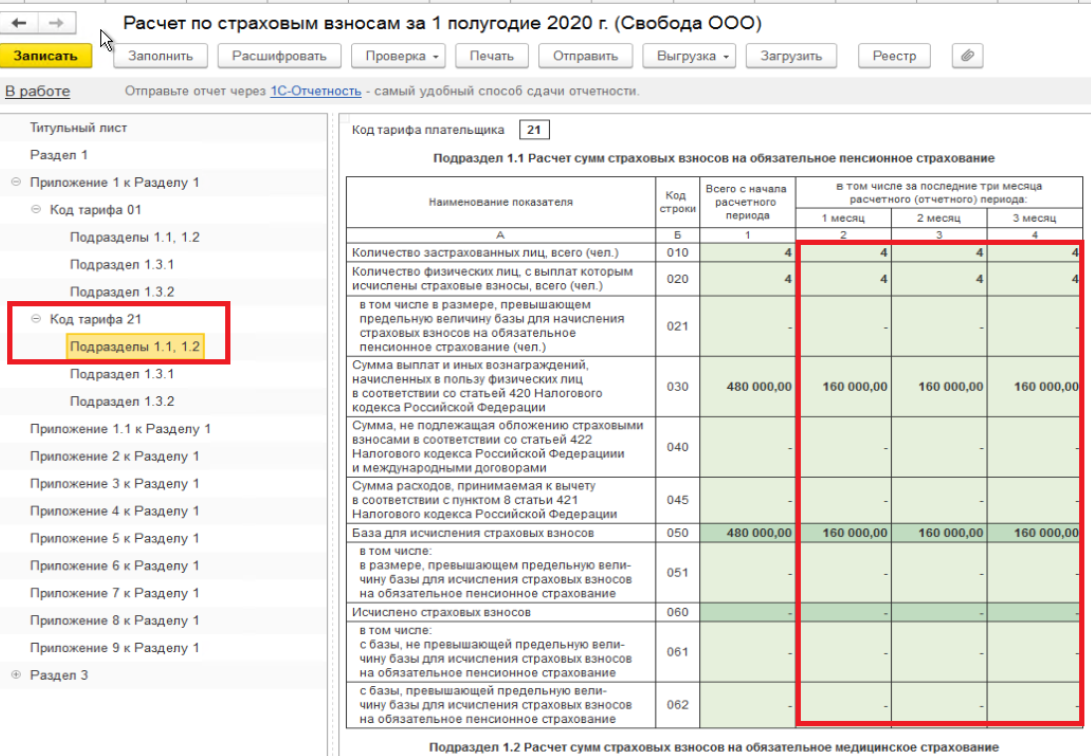Open Приложение 8 к Разделу 1
This screenshot has height=756, width=1091.
click(114, 620)
